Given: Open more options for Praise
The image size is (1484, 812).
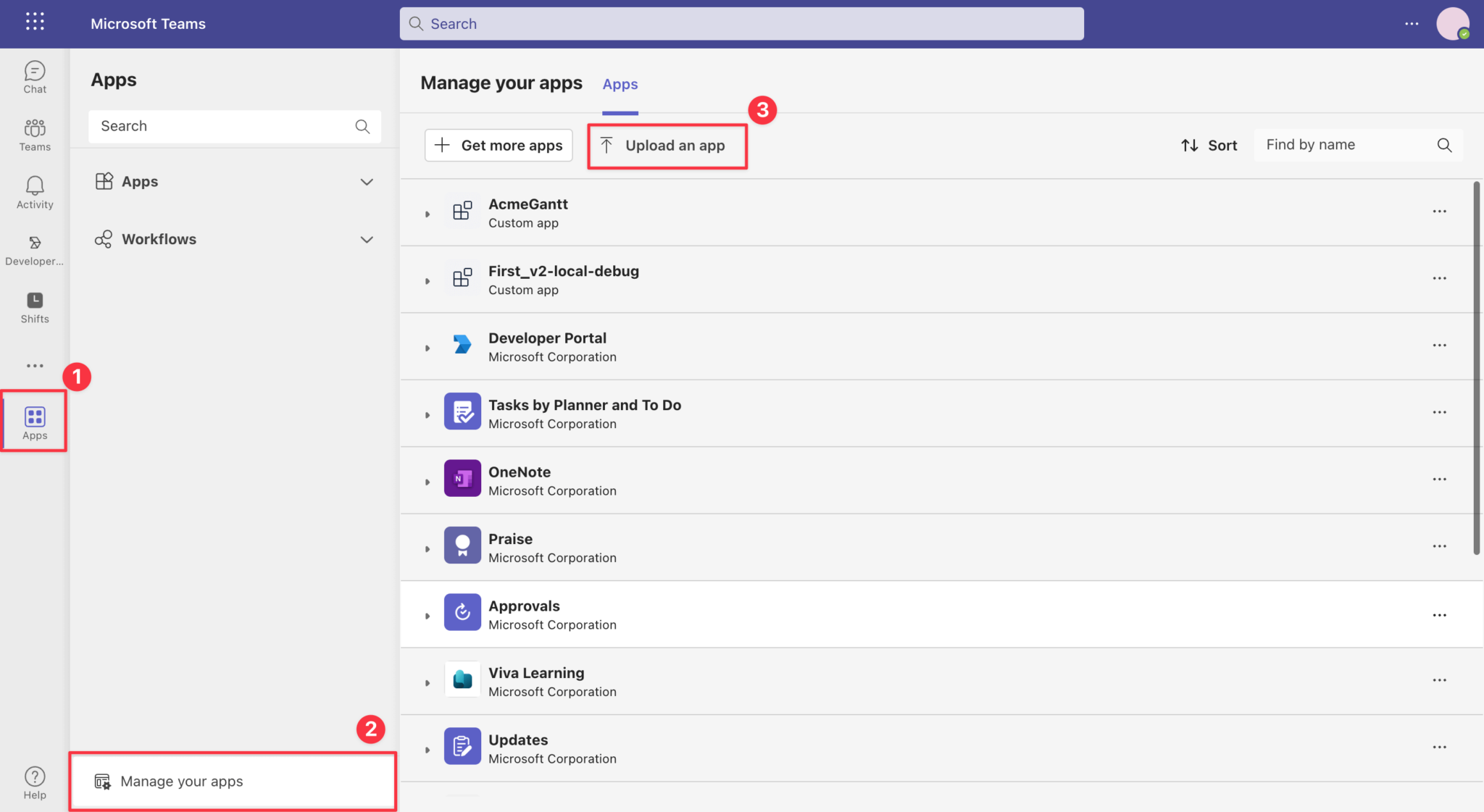Looking at the screenshot, I should point(1439,546).
